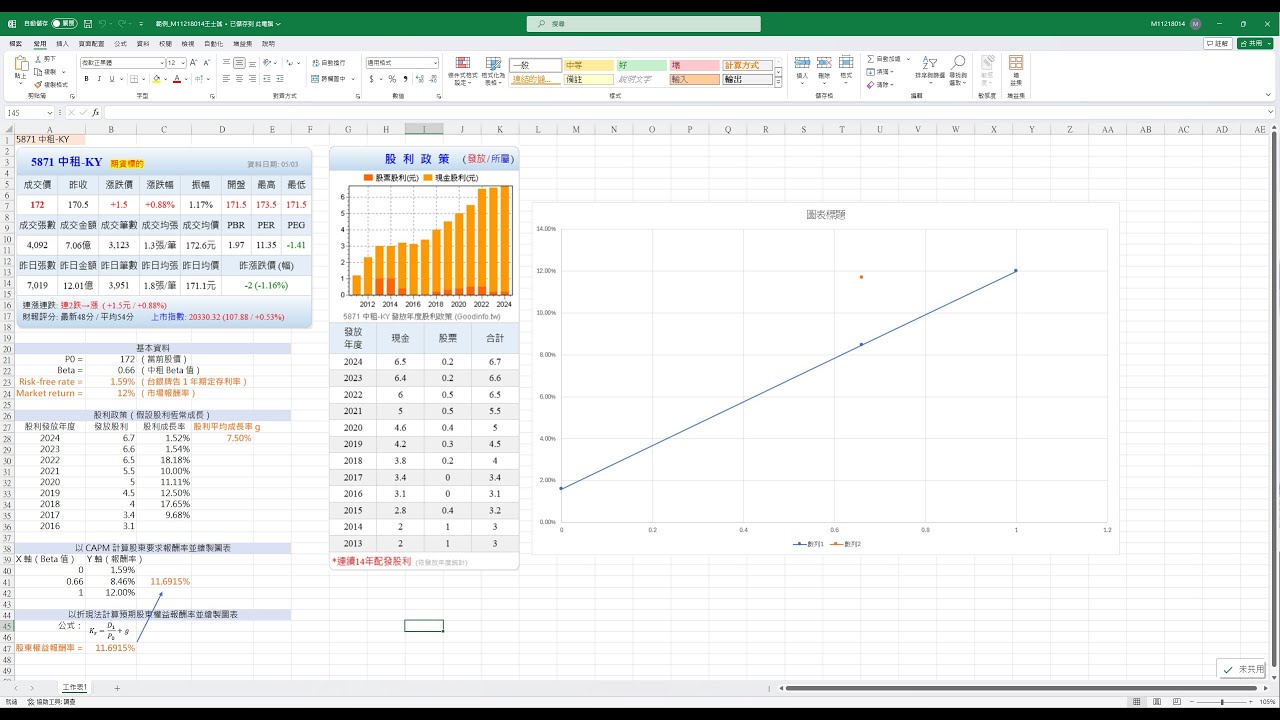
Task: Open the Formulas (公式) tab
Action: (x=120, y=44)
